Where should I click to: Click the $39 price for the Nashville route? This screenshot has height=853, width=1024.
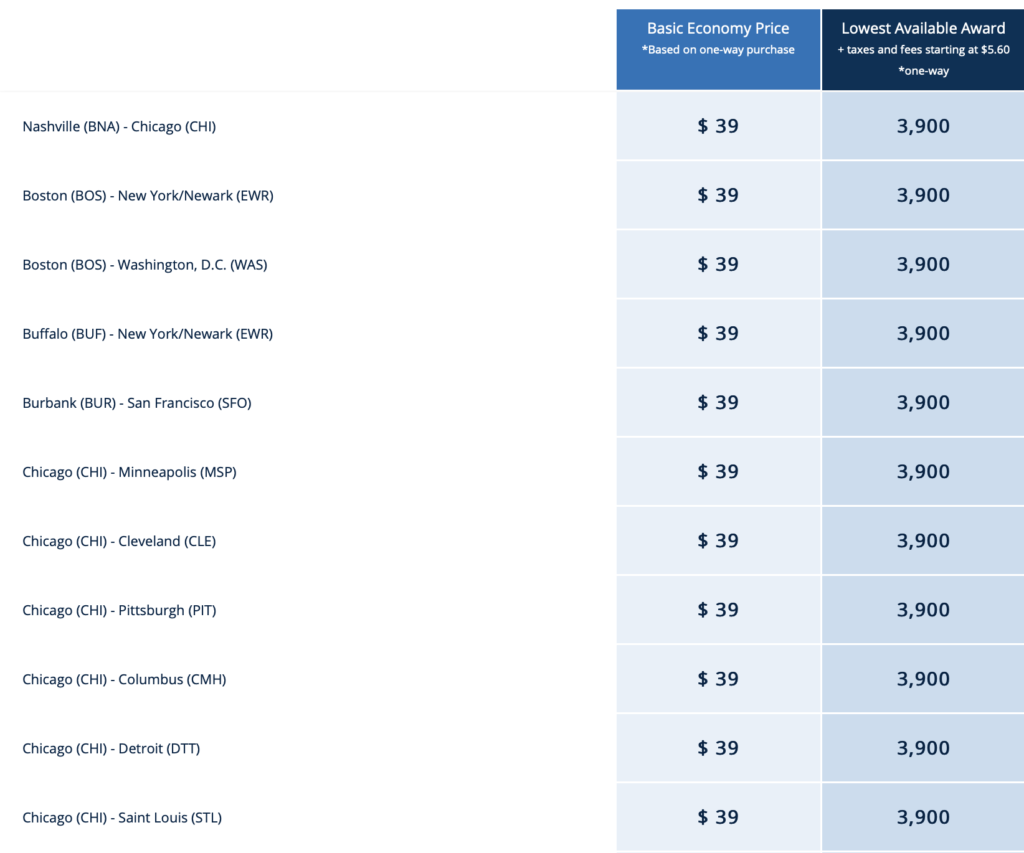pos(717,126)
